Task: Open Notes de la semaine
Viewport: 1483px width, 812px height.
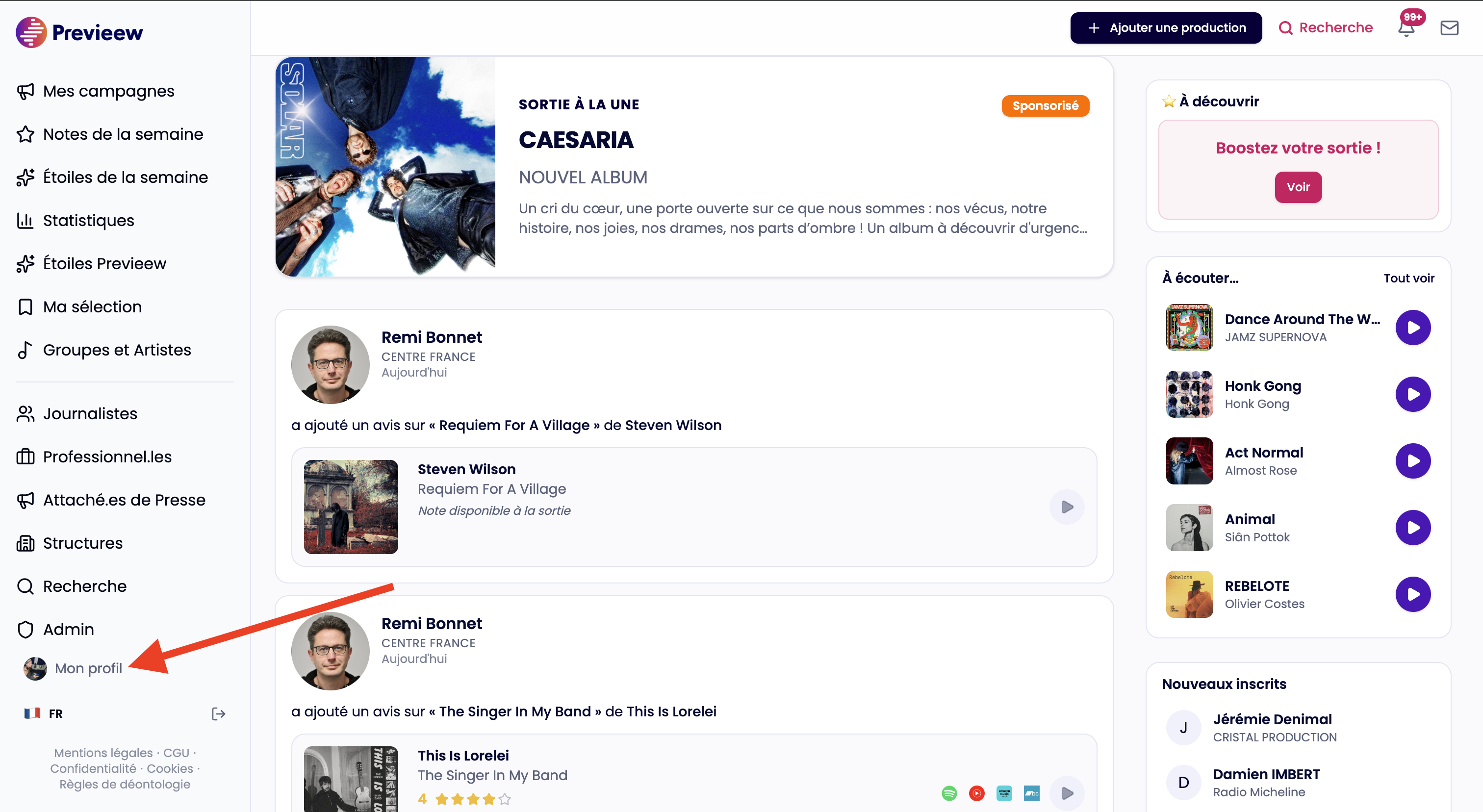Action: click(123, 134)
